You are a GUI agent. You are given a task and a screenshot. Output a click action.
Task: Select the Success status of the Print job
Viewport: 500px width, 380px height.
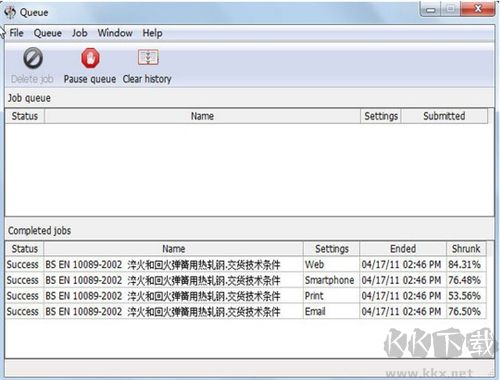23,296
